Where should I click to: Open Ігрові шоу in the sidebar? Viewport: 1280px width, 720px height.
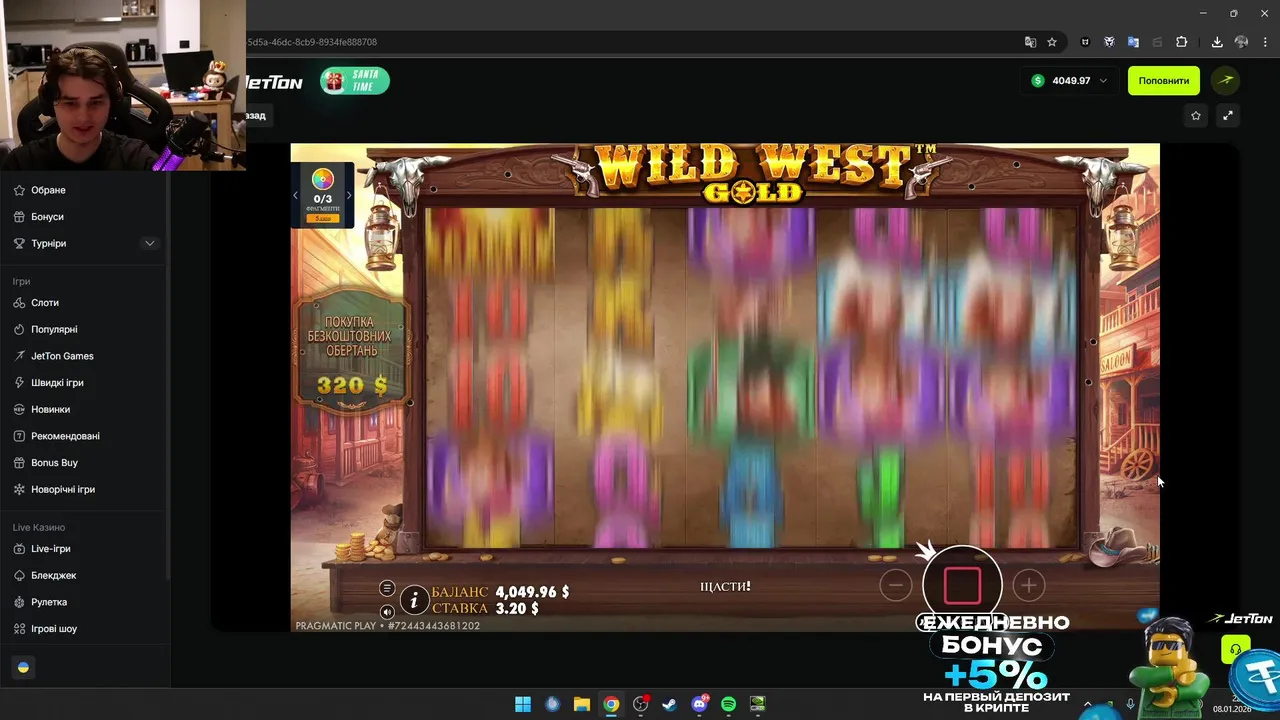point(84,629)
